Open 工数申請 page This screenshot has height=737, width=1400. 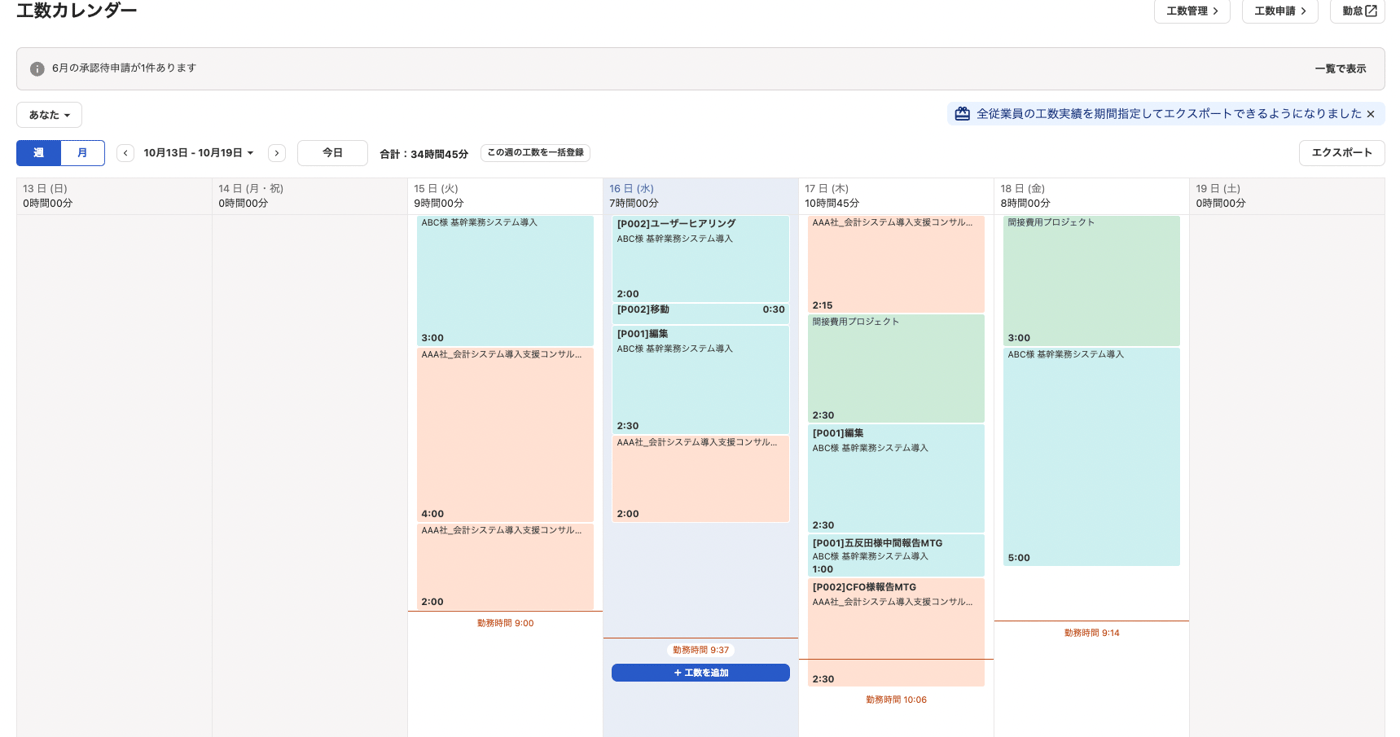click(1280, 11)
